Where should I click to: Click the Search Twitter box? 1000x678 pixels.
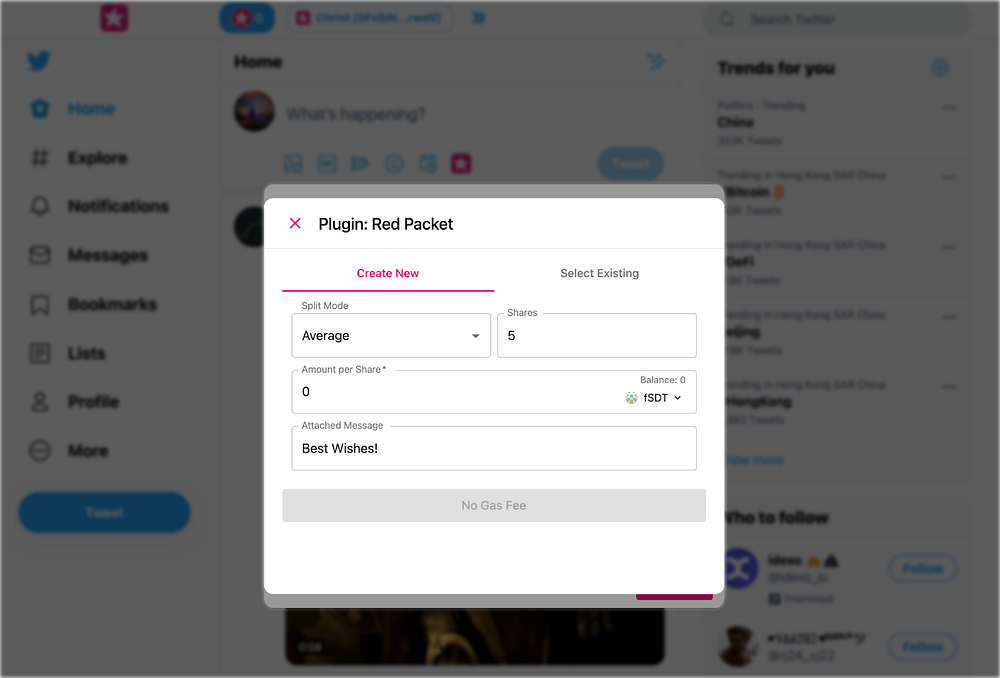coord(837,19)
